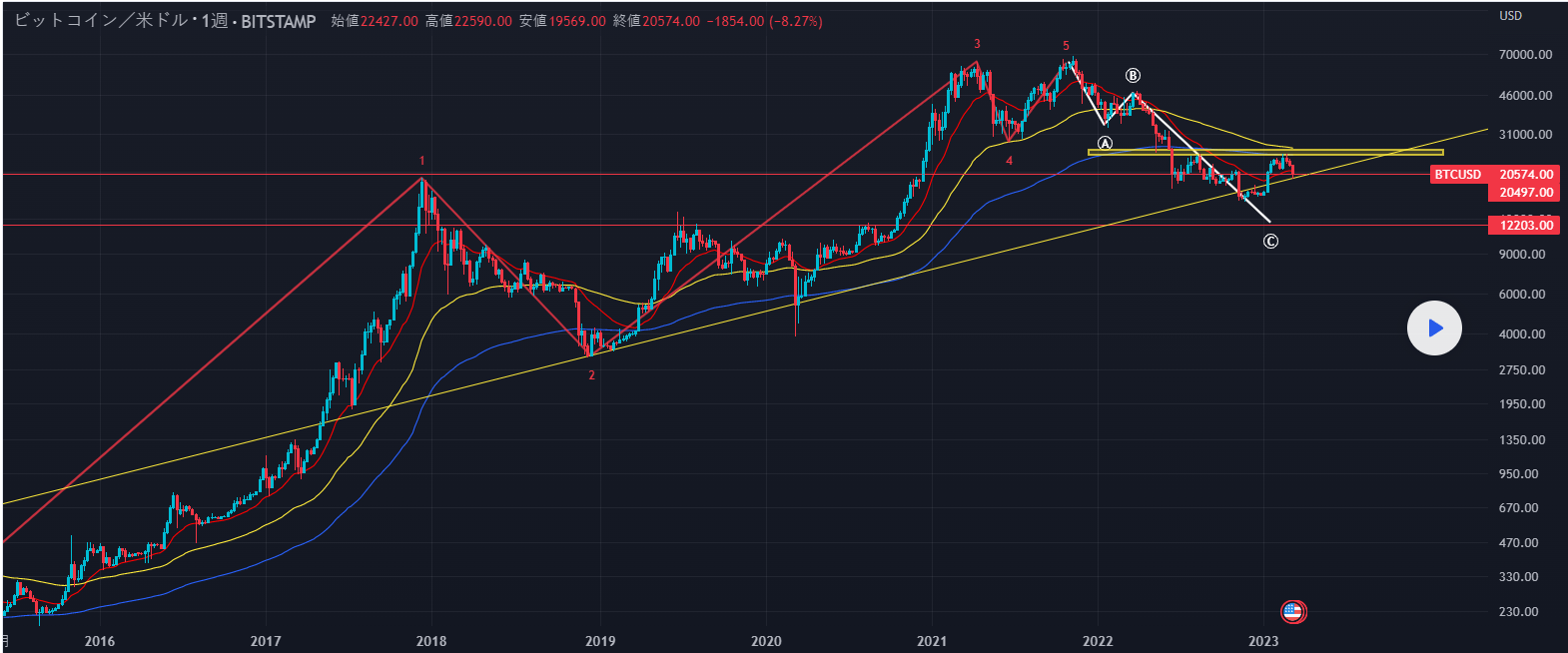Click the red wave label 5

(1066, 46)
